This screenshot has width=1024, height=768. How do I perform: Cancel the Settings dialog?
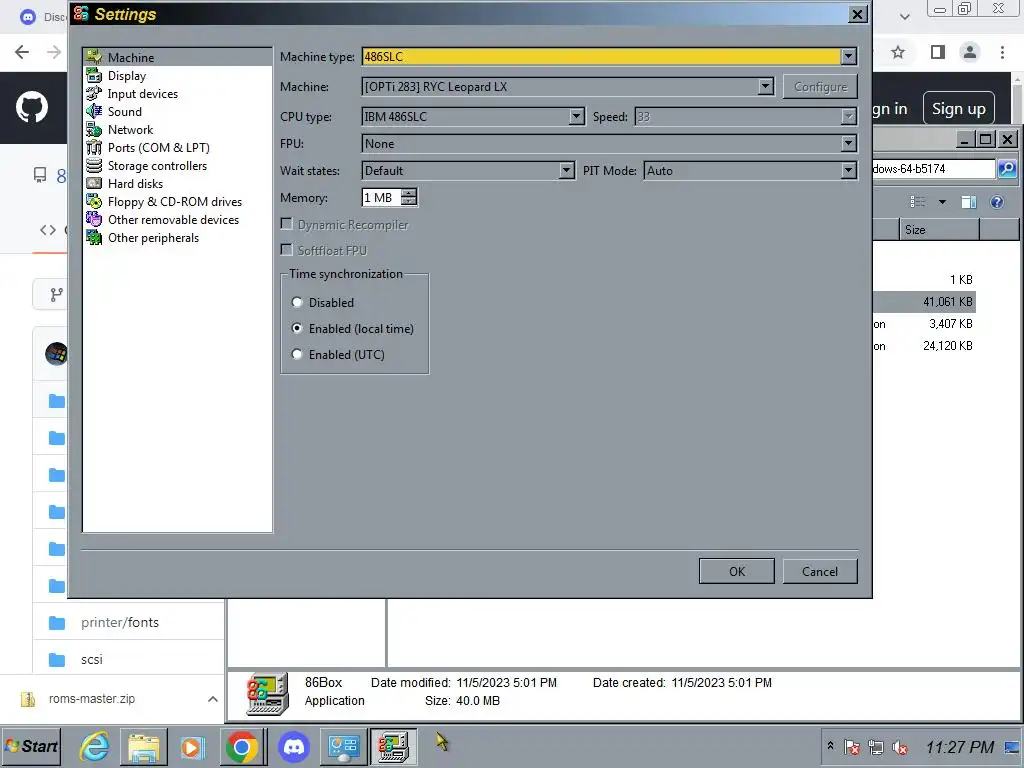click(x=820, y=571)
